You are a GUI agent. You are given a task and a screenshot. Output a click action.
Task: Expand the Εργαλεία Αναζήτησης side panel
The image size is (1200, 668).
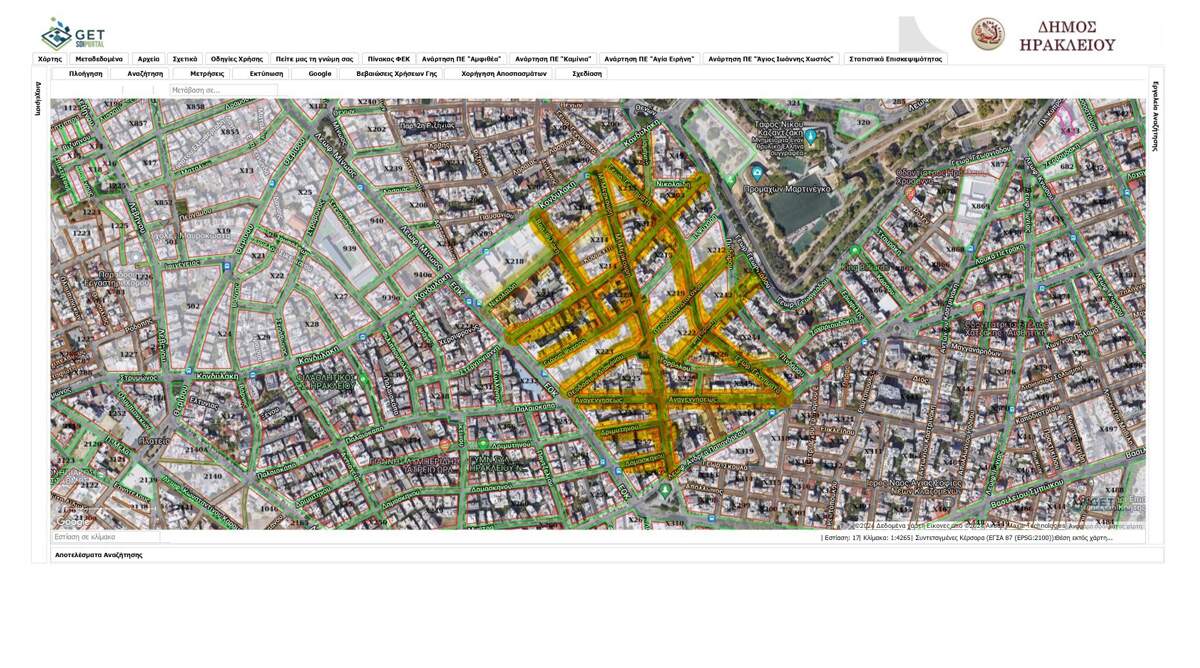tap(1155, 115)
